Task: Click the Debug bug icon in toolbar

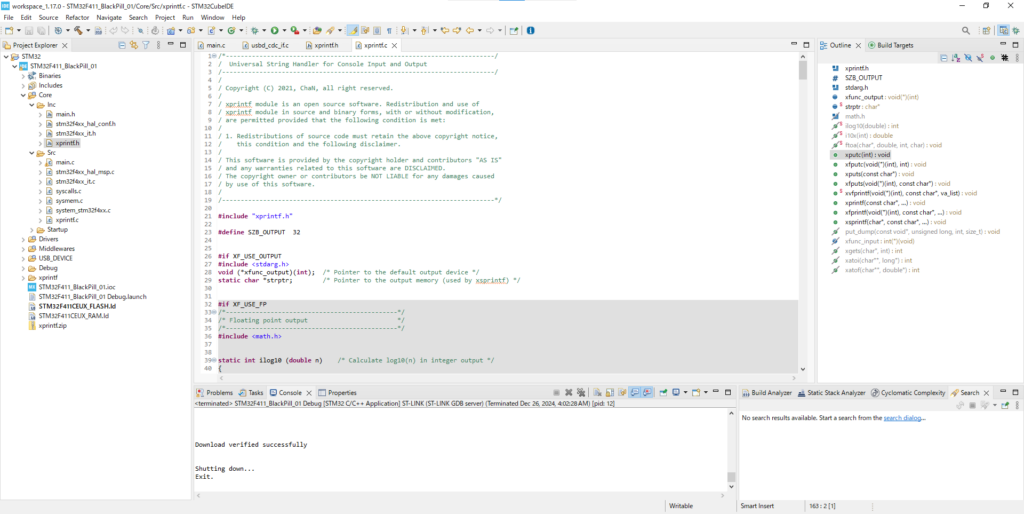Action: tap(255, 30)
